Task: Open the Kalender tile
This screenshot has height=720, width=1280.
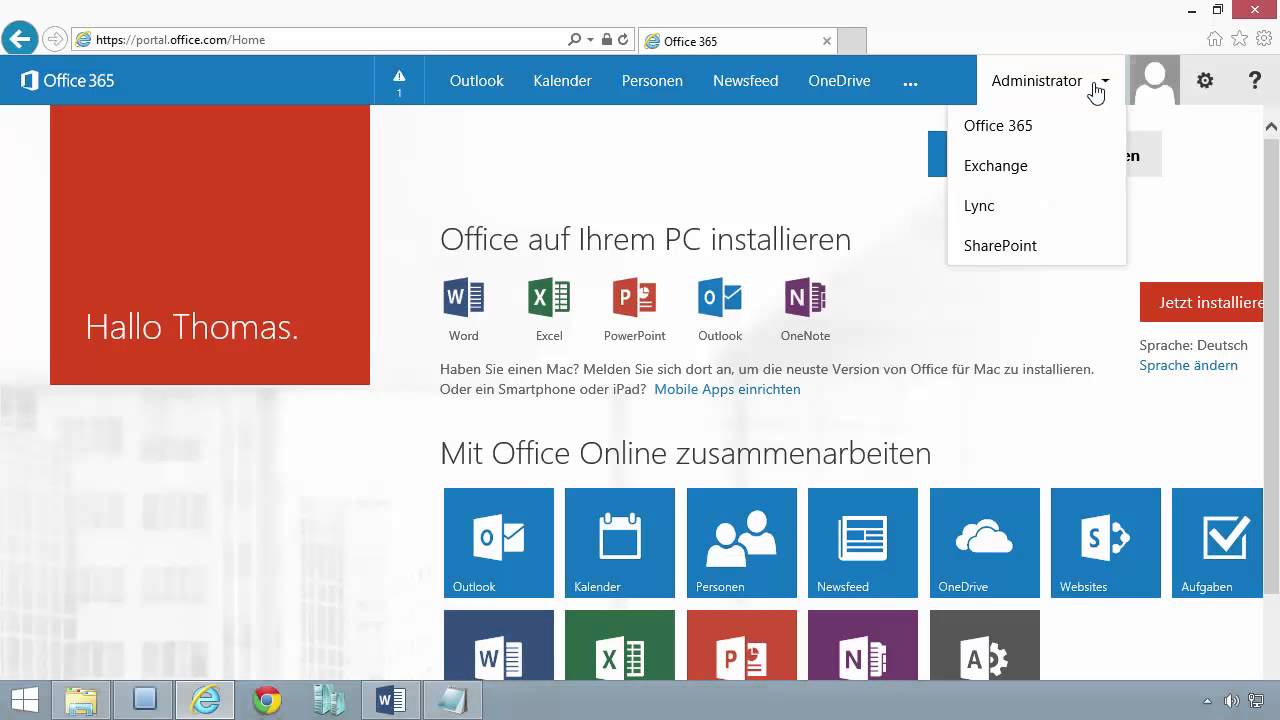Action: [620, 543]
